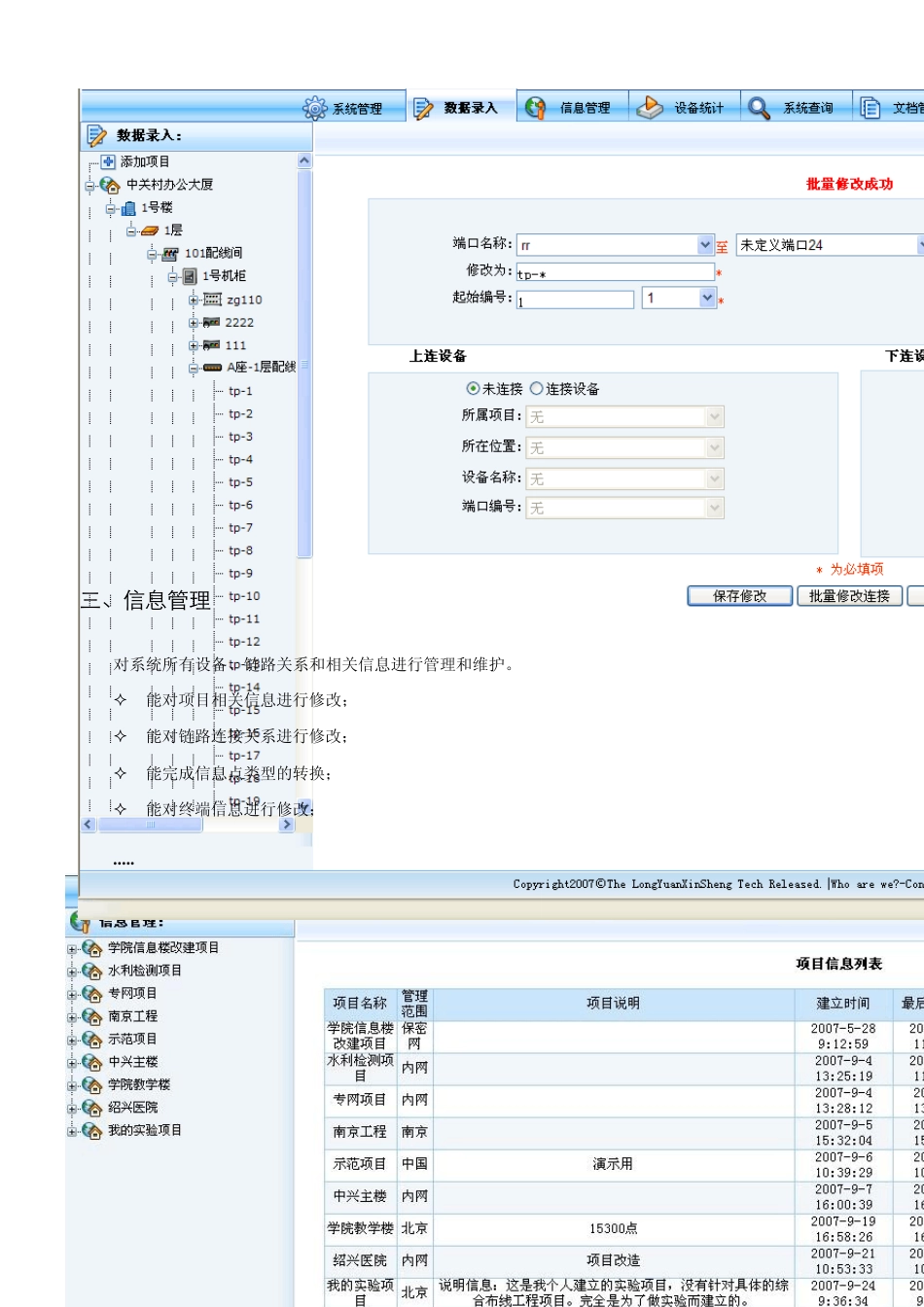This screenshot has height=1307, width=924.
Task: Click the plus icon beside 添加项目
Action: tap(108, 161)
